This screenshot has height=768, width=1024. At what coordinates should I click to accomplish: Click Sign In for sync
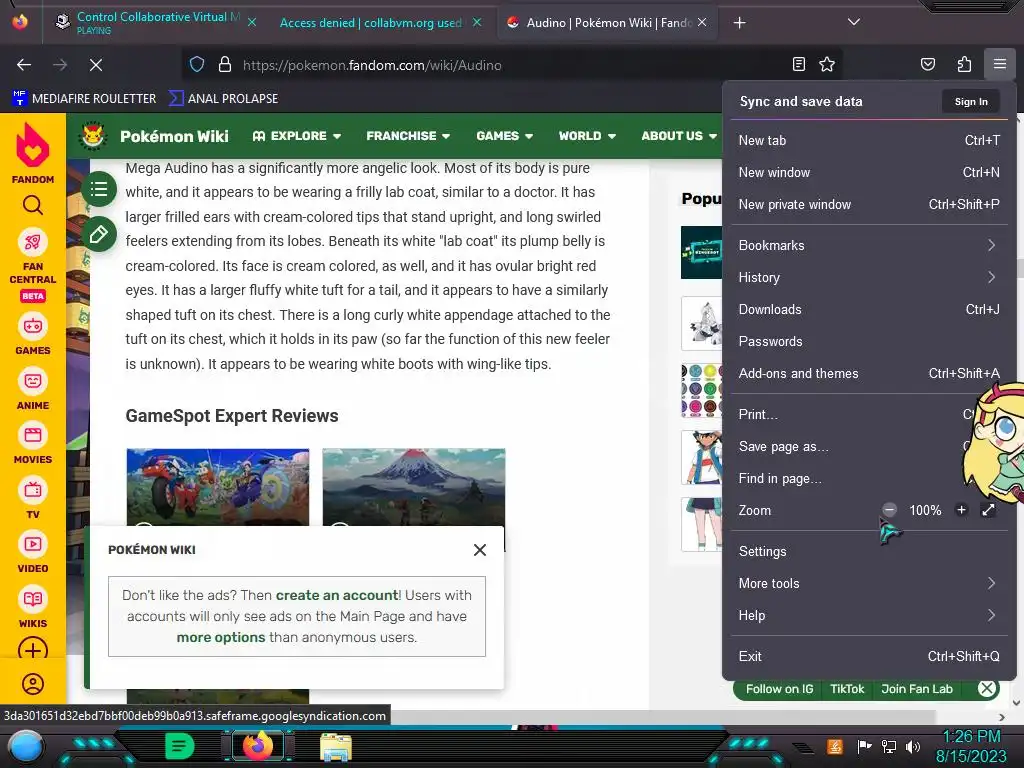[970, 101]
